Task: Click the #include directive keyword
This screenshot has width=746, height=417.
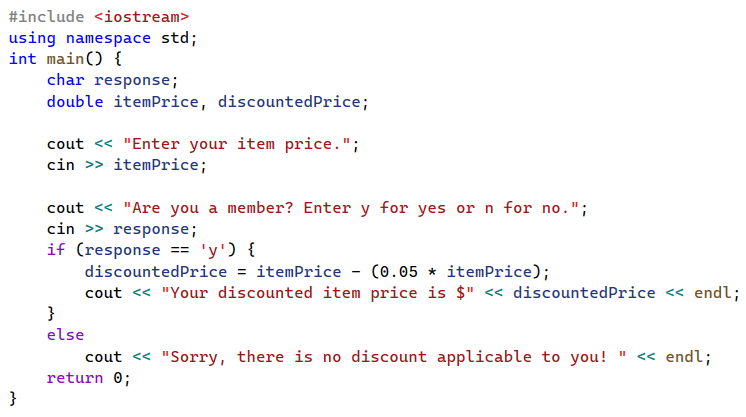Action: click(47, 17)
